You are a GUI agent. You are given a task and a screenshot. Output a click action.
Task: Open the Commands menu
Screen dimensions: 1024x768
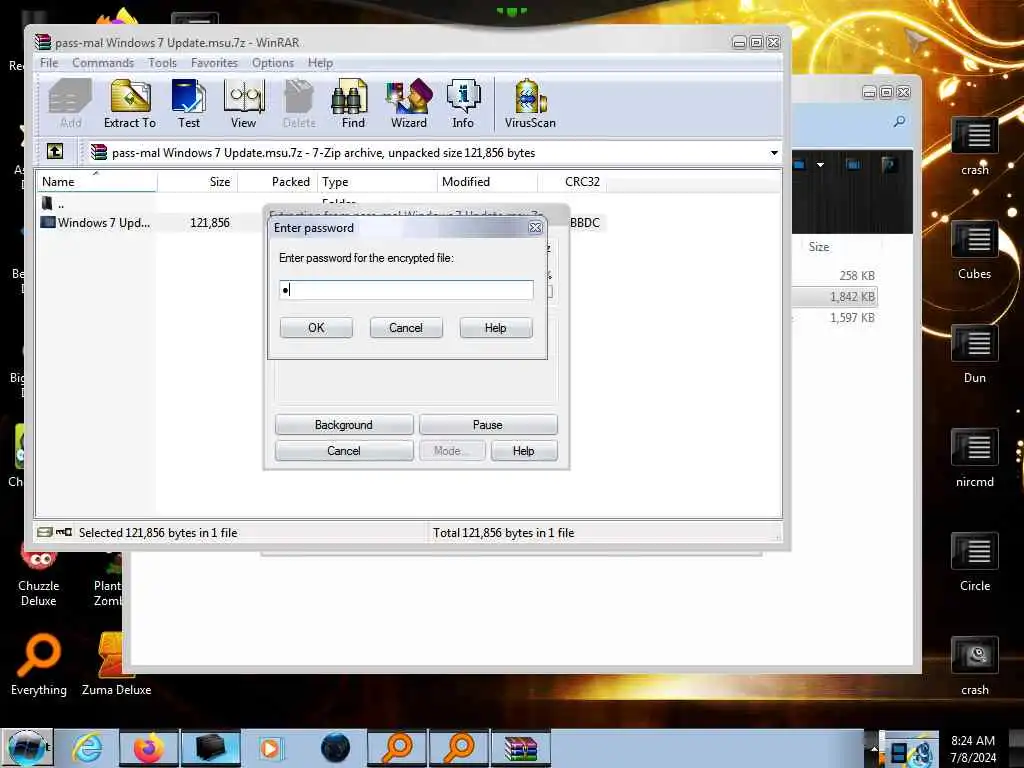[x=103, y=63]
